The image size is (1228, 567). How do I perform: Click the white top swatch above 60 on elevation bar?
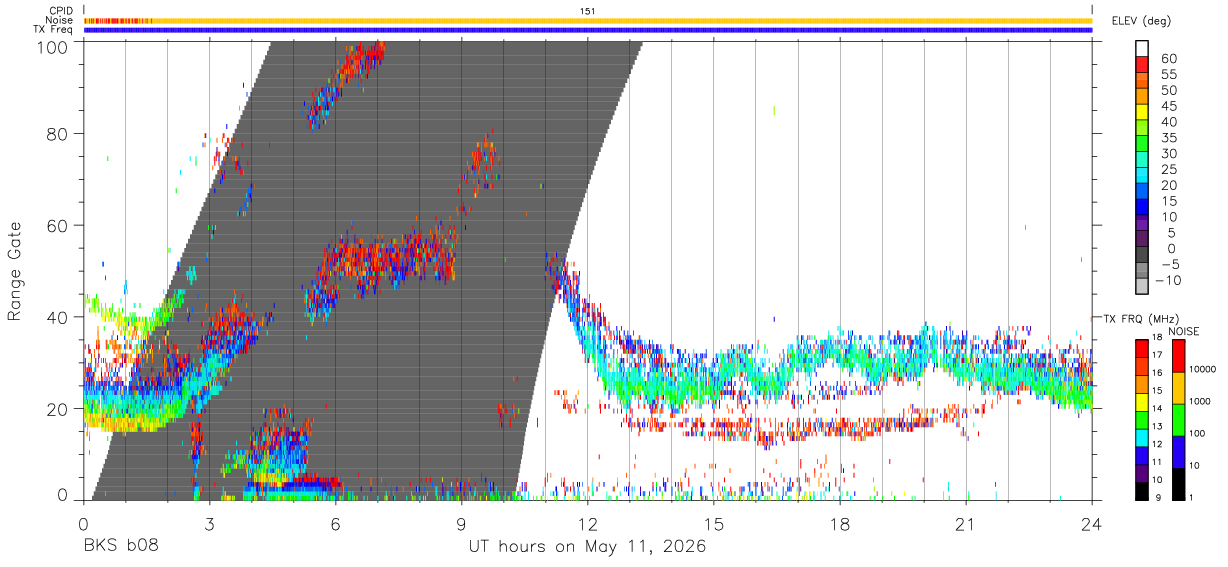[1142, 49]
